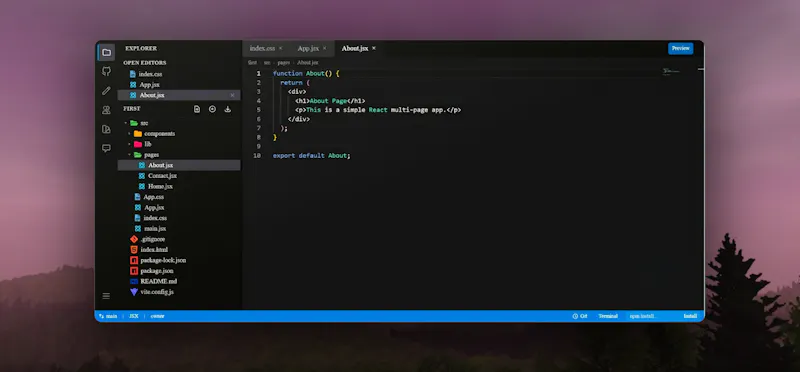This screenshot has width=800, height=372.
Task: Click the HTML5 icon of index.html
Action: 134,250
